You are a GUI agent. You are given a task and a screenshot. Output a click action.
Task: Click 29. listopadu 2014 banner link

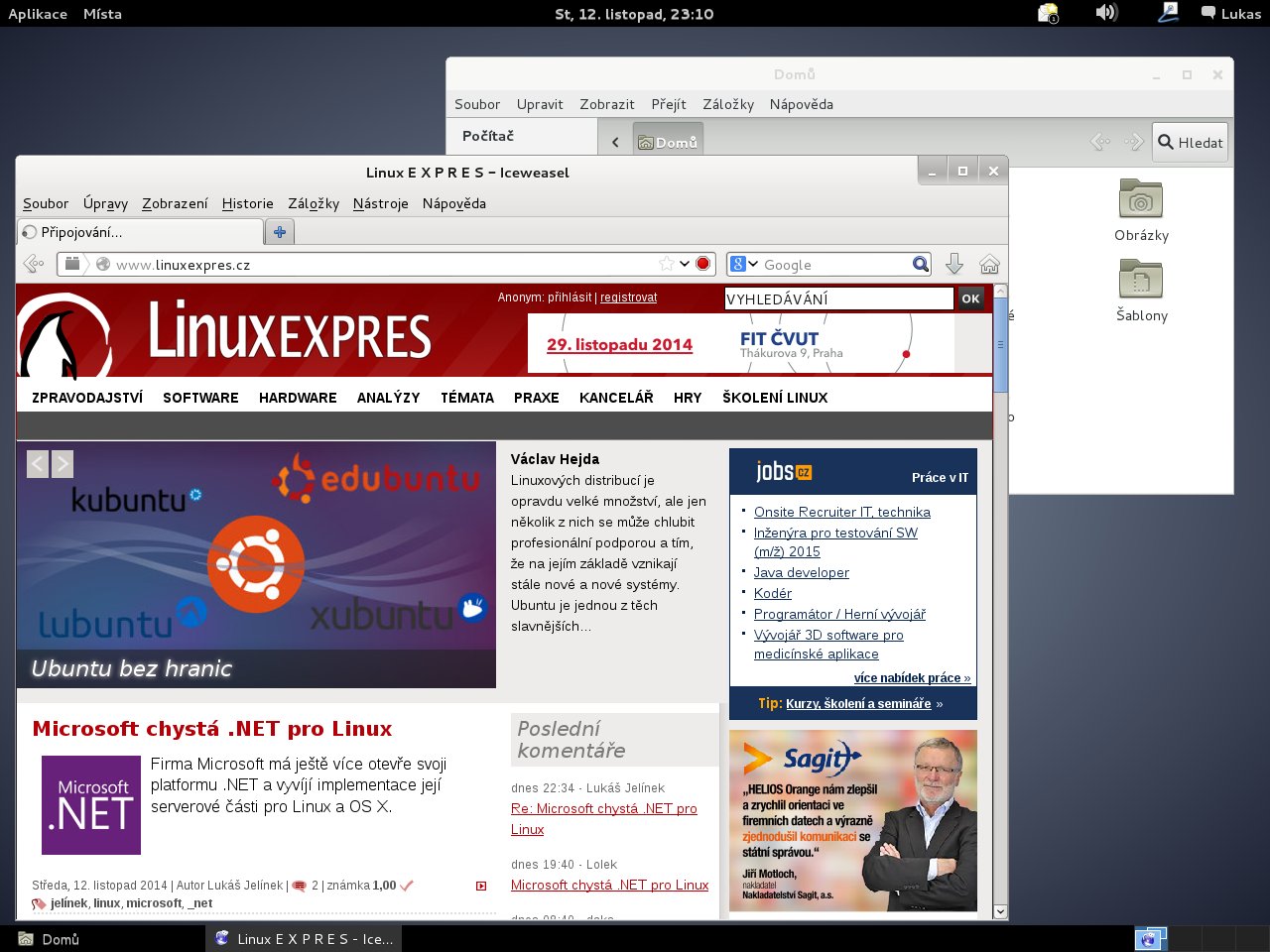pyautogui.click(x=619, y=344)
